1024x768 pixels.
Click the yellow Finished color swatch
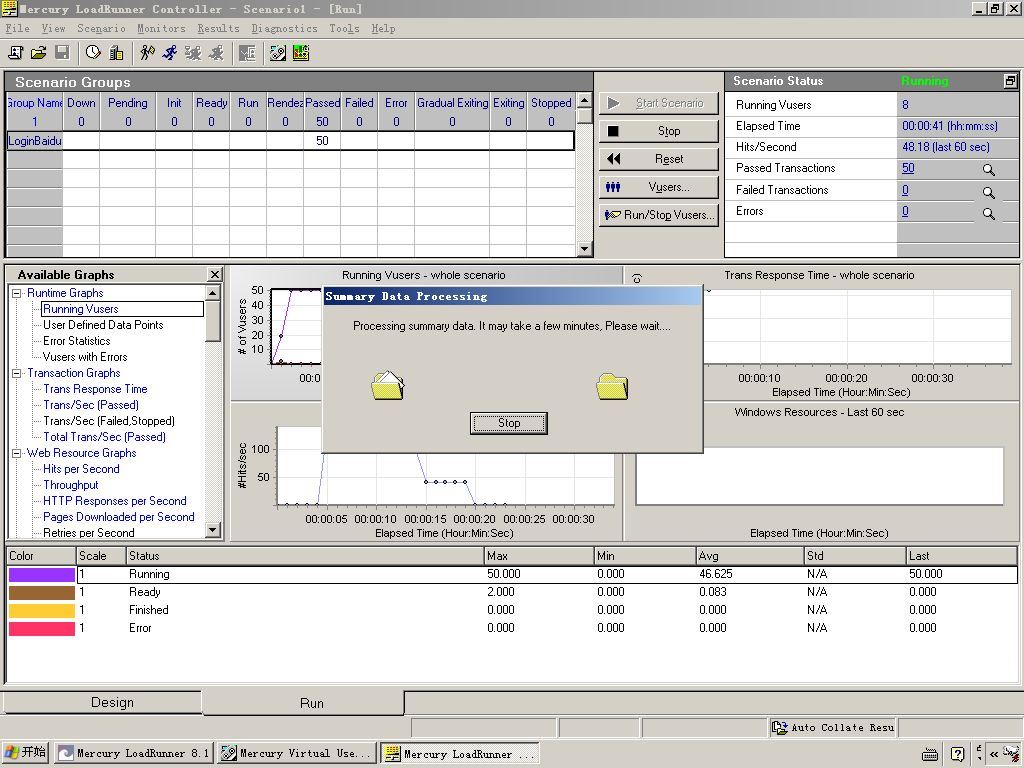[42, 611]
